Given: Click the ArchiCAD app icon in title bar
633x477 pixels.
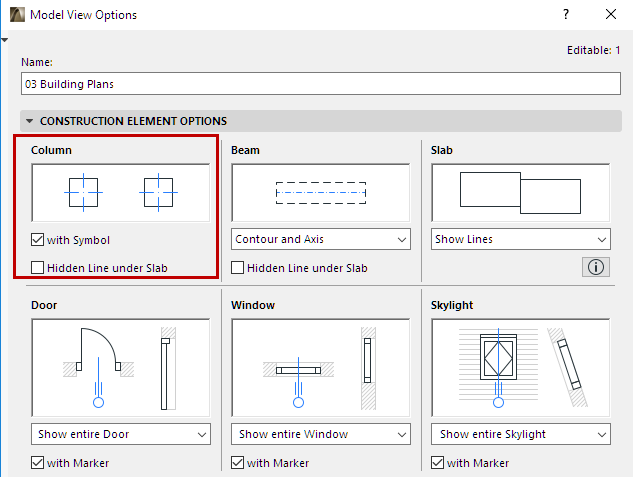Looking at the screenshot, I should [x=15, y=15].
